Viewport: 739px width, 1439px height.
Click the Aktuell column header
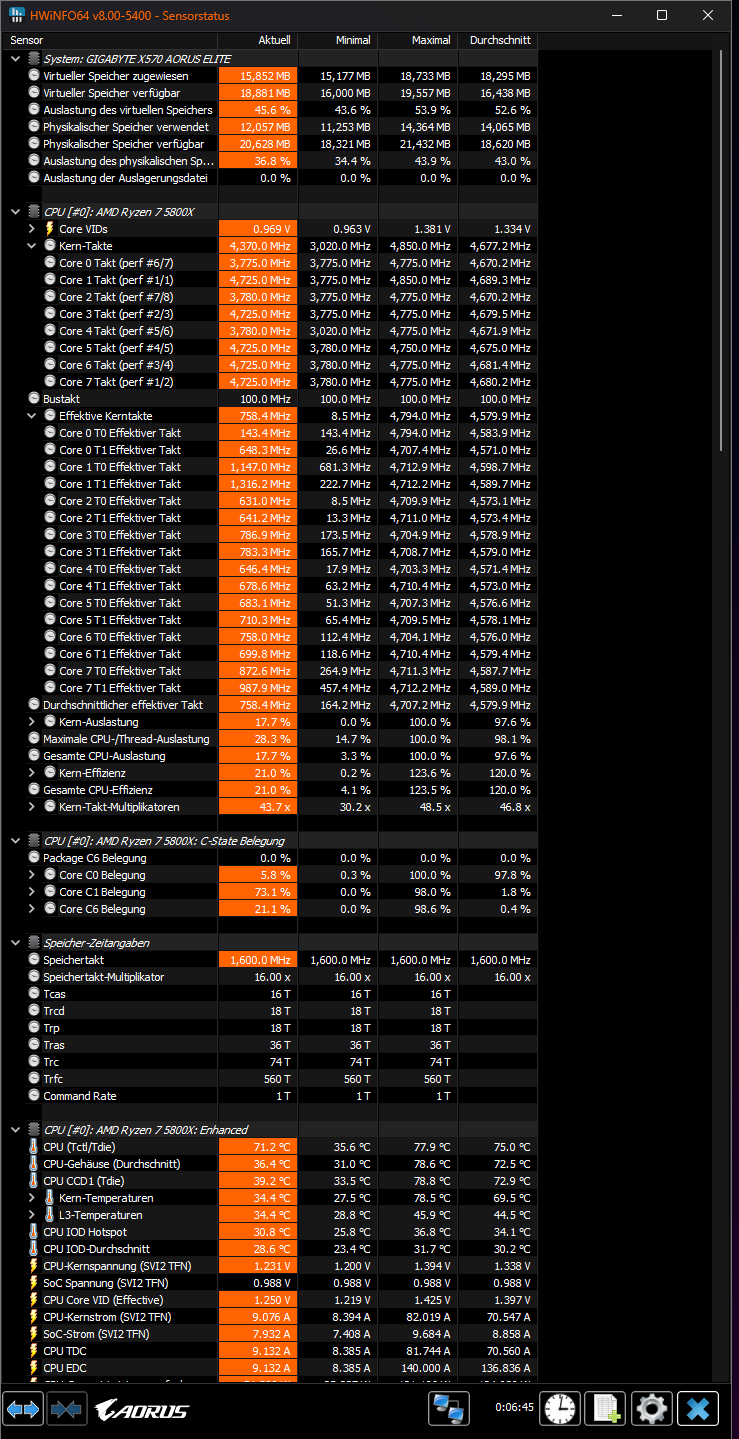click(257, 40)
